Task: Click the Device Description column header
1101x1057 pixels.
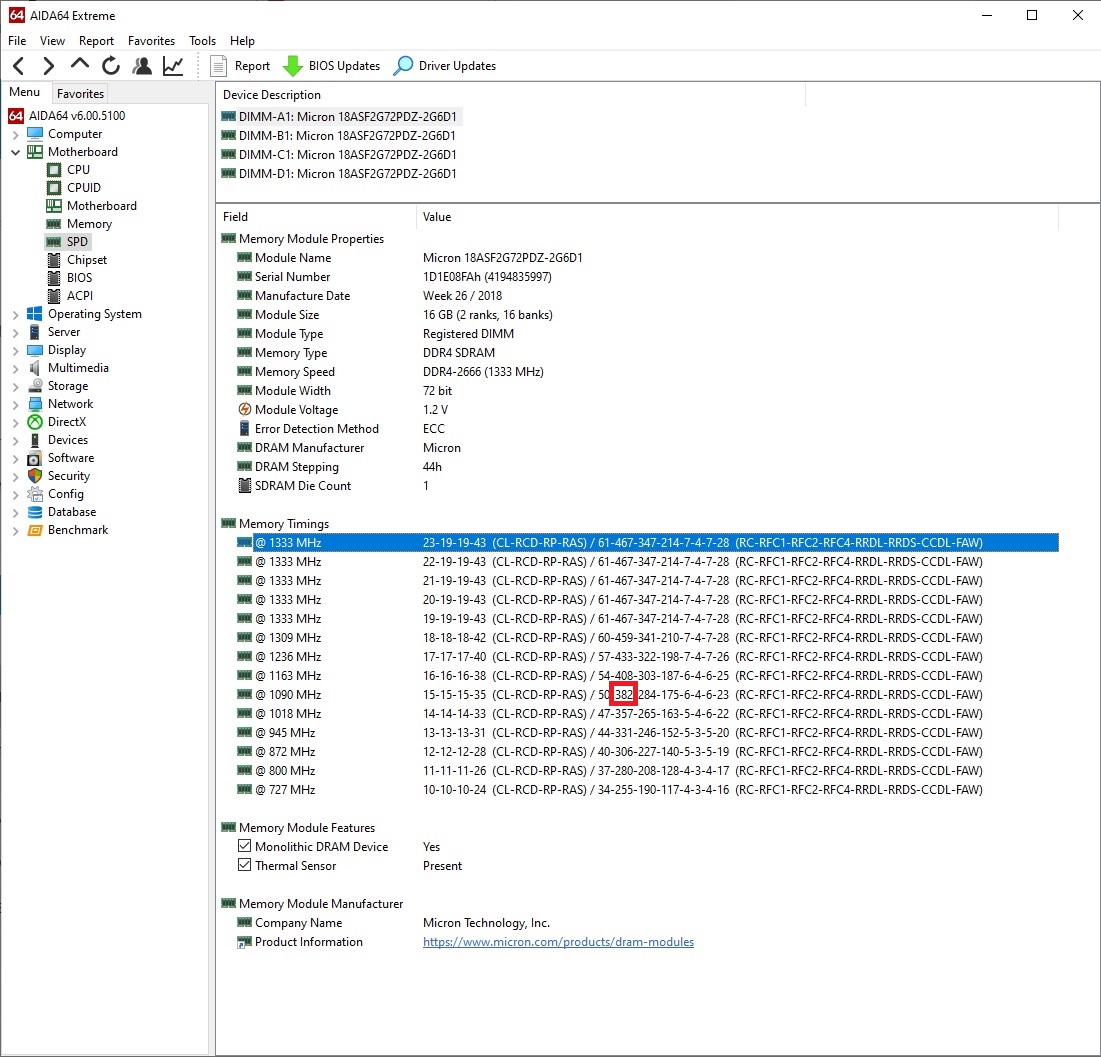Action: click(511, 95)
